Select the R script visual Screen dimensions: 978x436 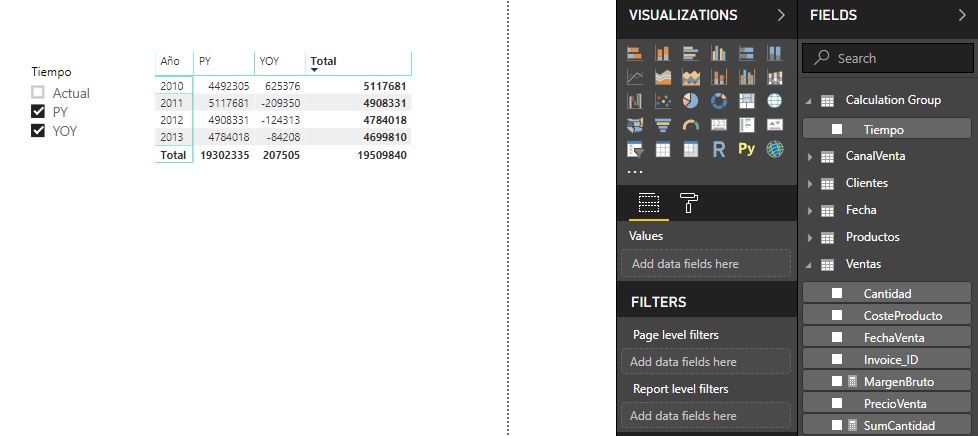[x=719, y=150]
